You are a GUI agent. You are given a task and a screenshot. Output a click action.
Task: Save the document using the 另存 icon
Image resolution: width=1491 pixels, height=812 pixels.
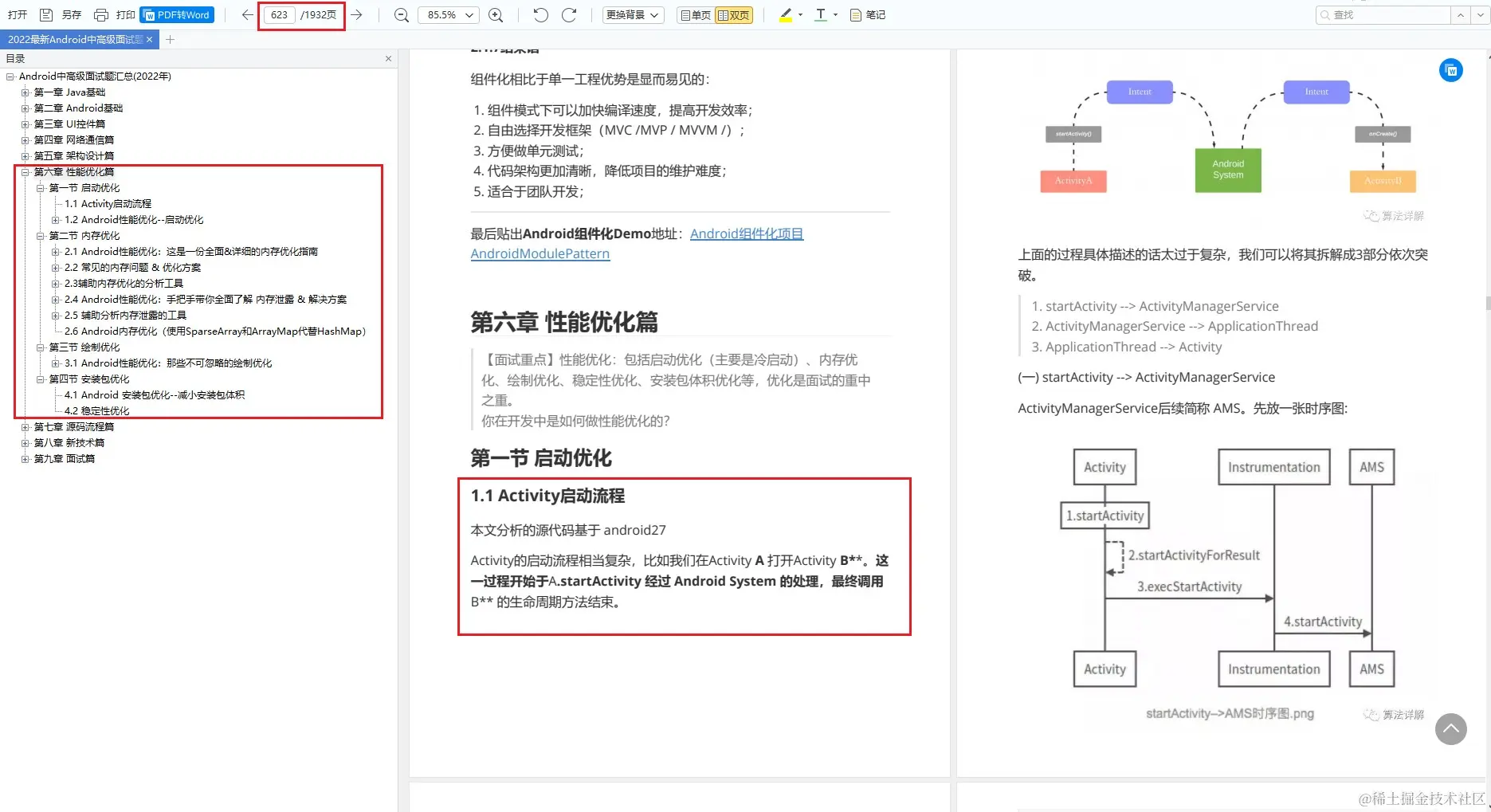click(x=45, y=14)
